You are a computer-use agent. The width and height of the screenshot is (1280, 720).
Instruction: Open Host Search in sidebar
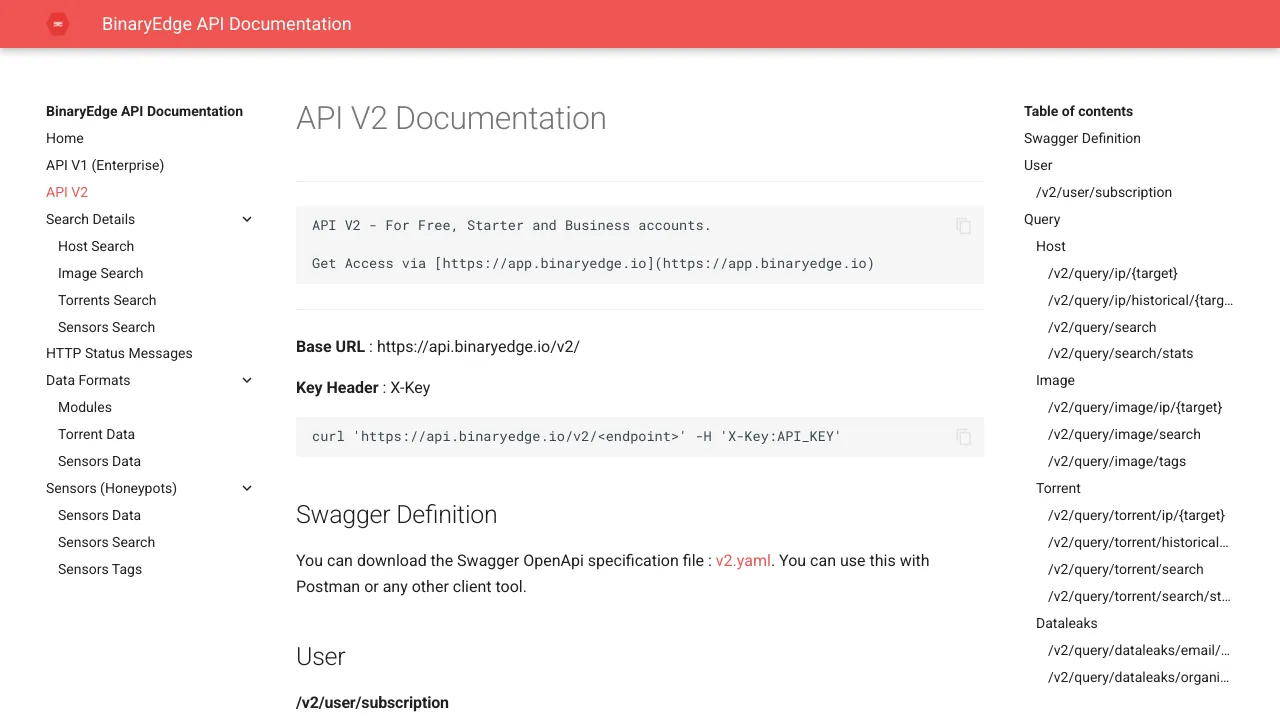click(96, 246)
